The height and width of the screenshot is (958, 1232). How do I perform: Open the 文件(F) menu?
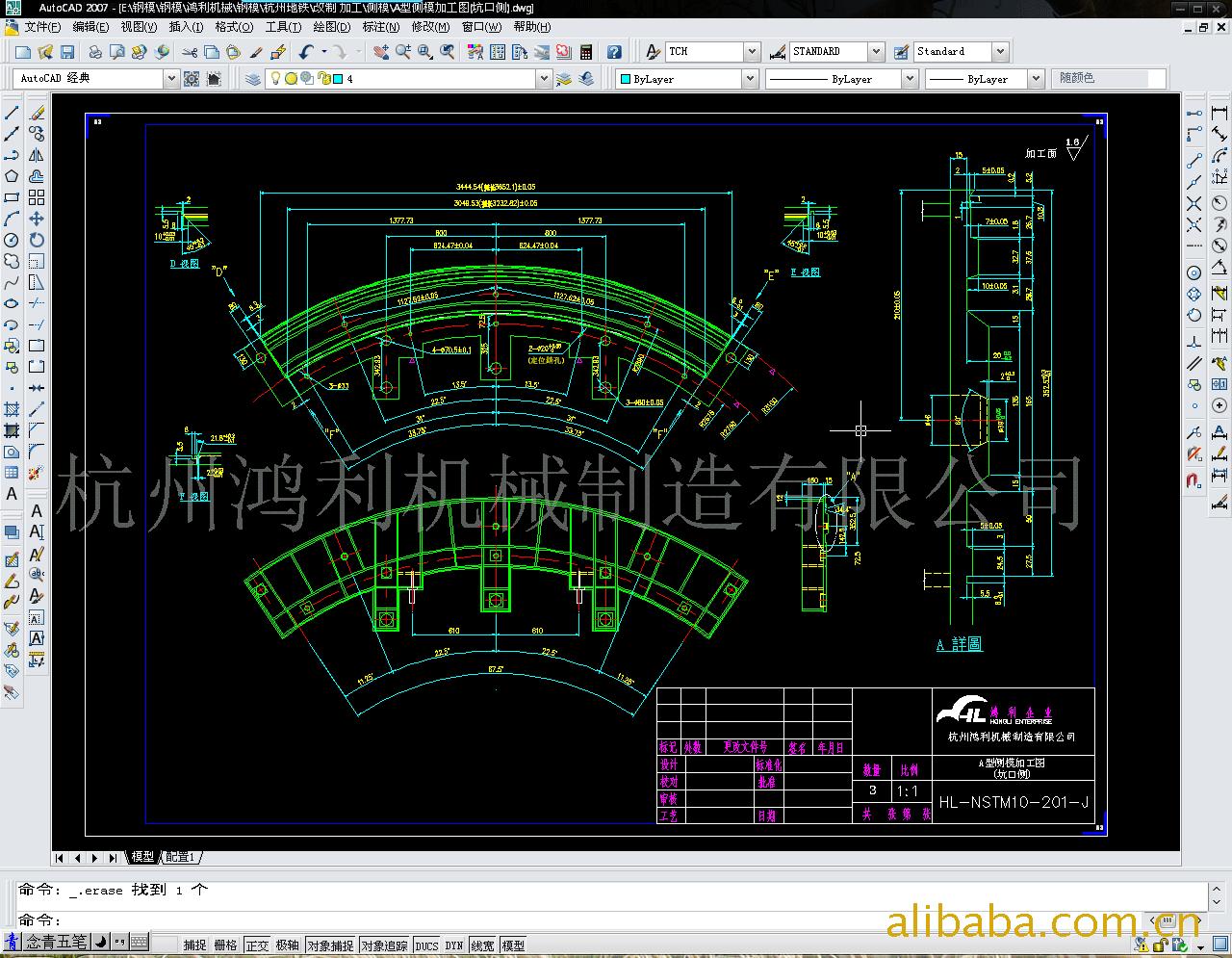[42, 27]
